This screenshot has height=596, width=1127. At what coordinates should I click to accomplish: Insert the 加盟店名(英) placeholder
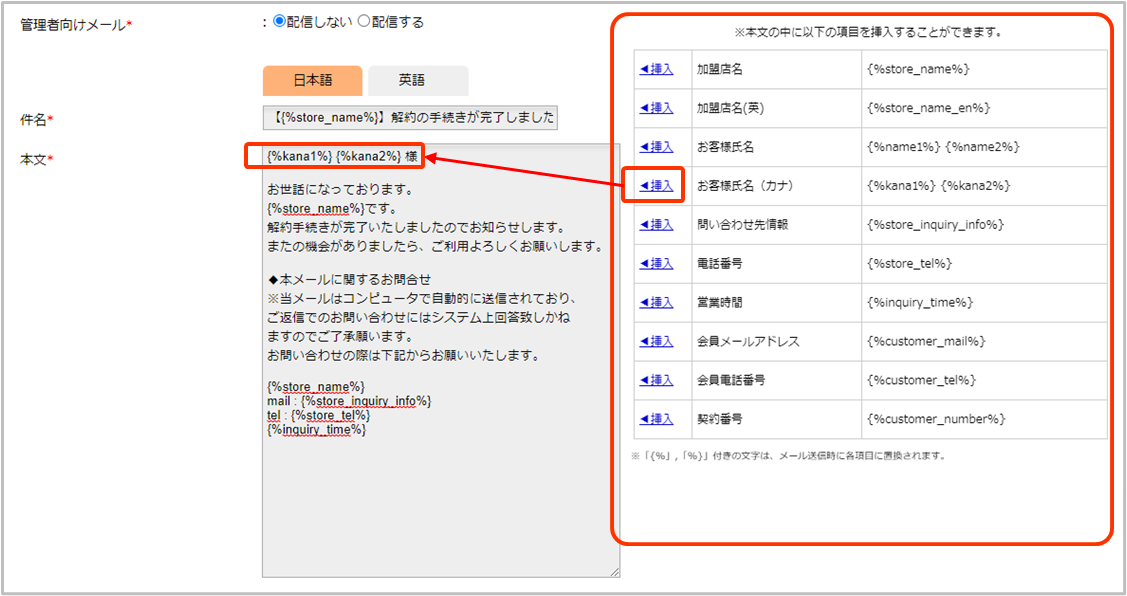[656, 108]
